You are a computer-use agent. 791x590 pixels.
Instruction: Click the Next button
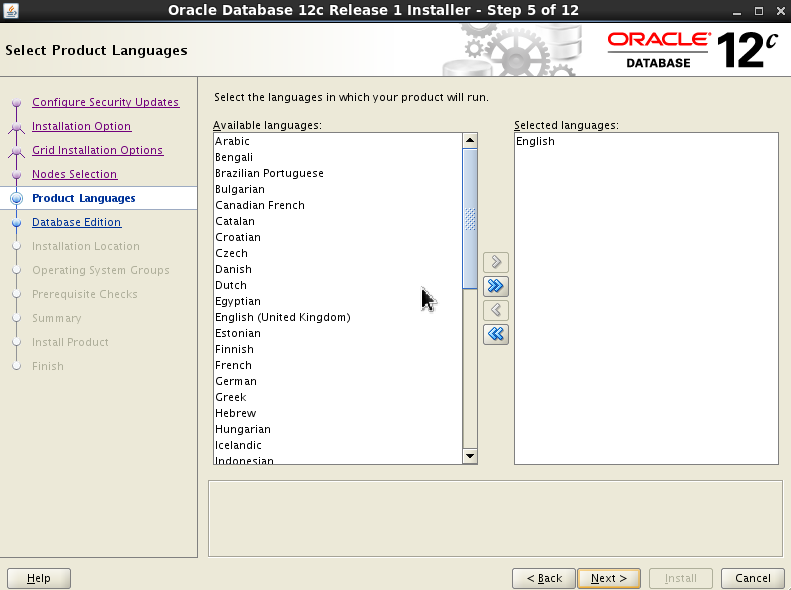(x=609, y=578)
